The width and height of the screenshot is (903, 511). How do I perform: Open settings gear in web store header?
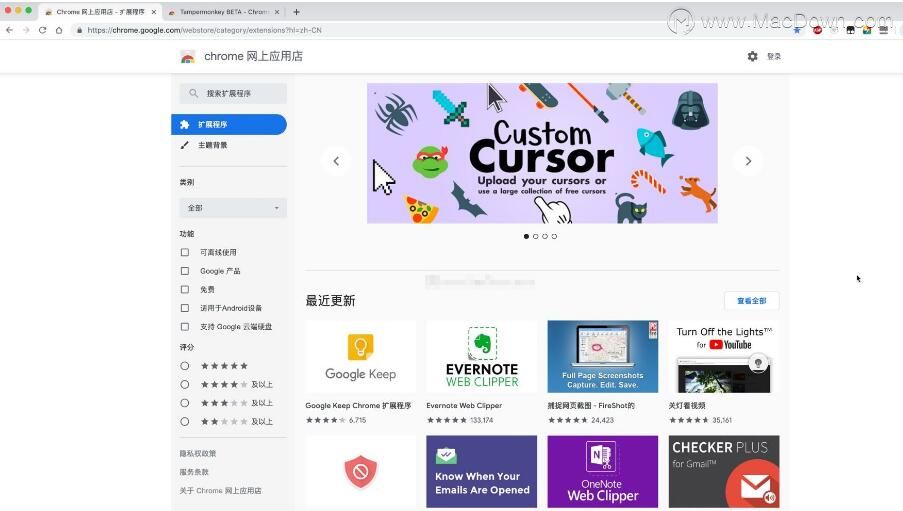pos(752,56)
